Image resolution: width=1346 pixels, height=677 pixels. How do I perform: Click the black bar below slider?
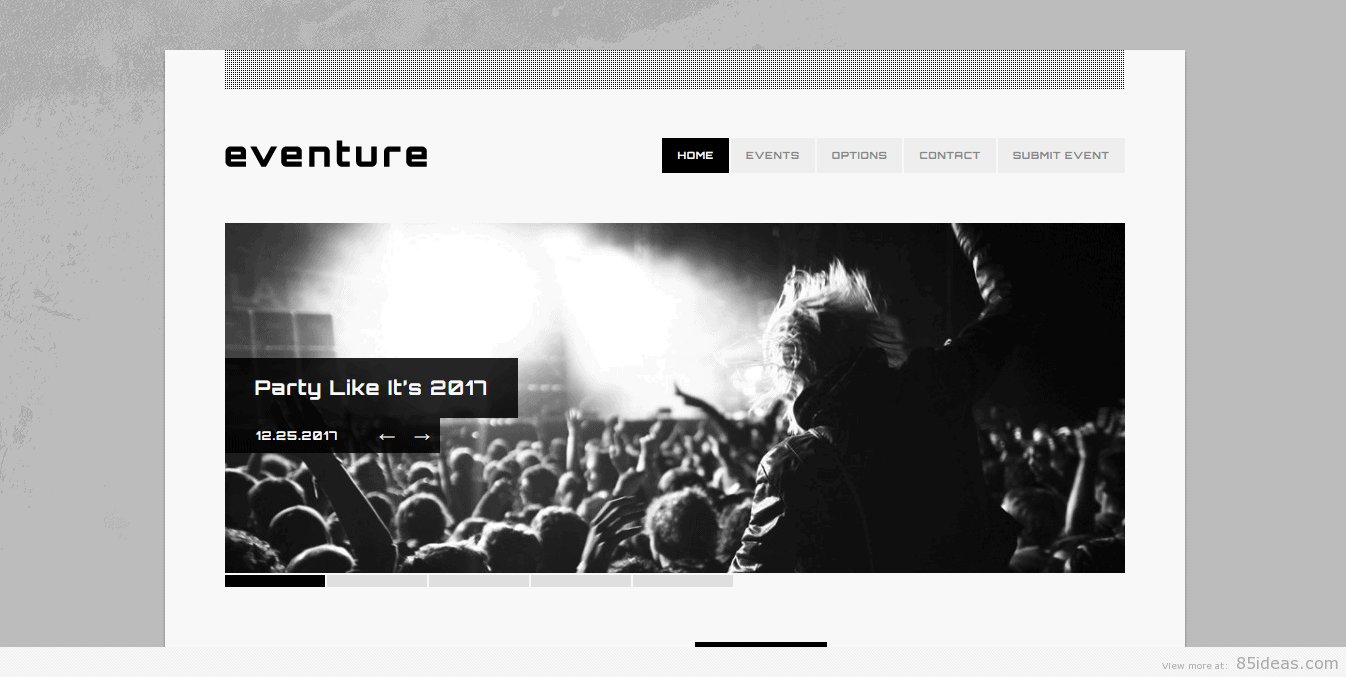coord(761,644)
